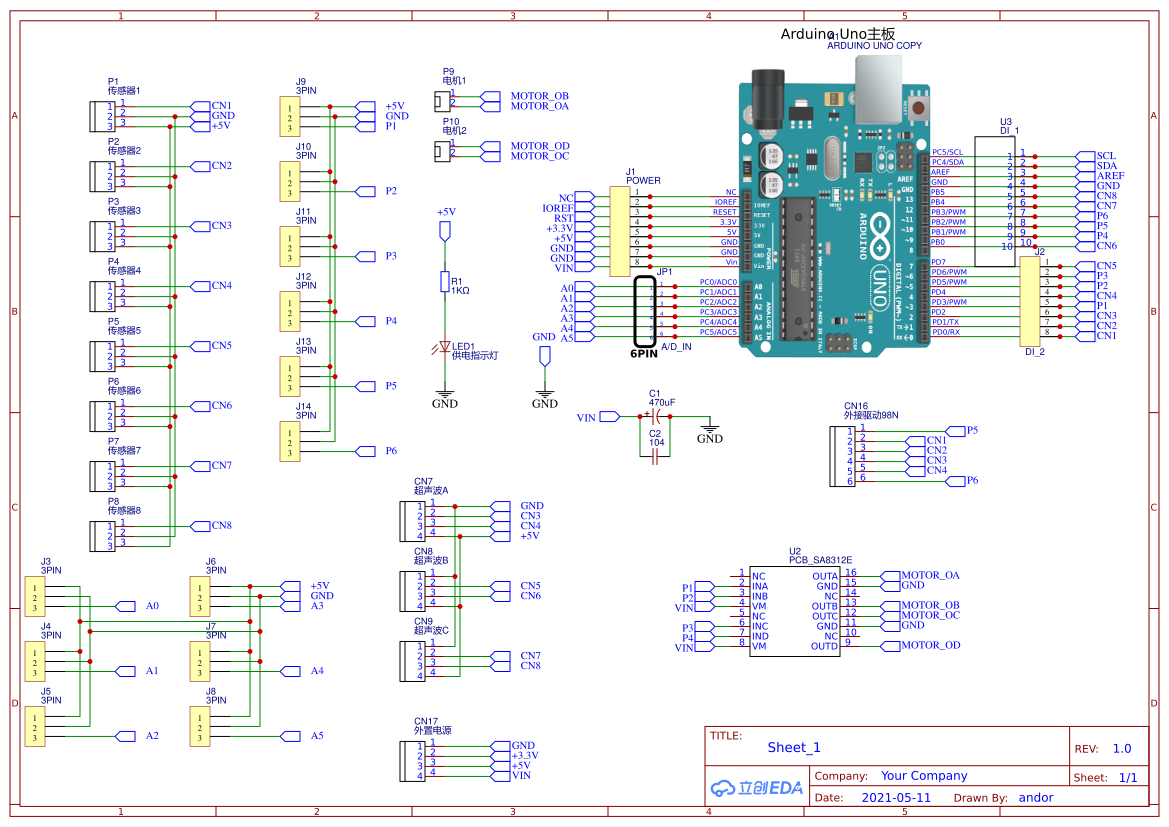Select the U2 PCB_SA8312E motor driver chip
Image resolution: width=1169 pixels, height=827 pixels.
point(794,611)
